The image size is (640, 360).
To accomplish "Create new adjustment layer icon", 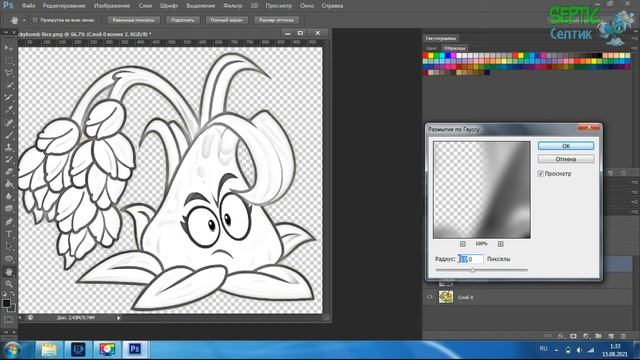I will 586,336.
